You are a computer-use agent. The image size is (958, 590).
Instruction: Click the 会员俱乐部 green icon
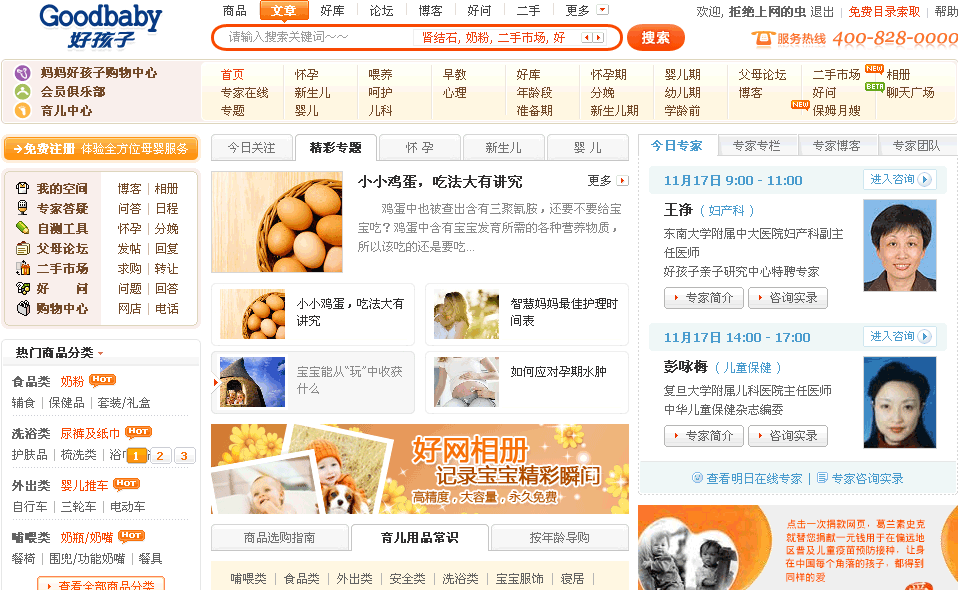(x=23, y=92)
